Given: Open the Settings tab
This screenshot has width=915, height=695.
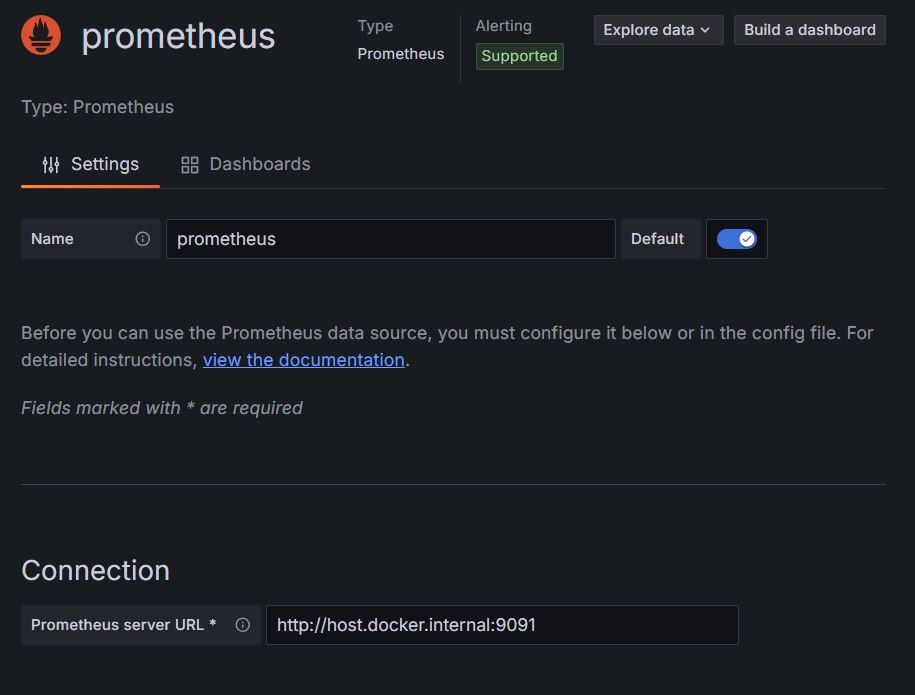Looking at the screenshot, I should pos(91,165).
